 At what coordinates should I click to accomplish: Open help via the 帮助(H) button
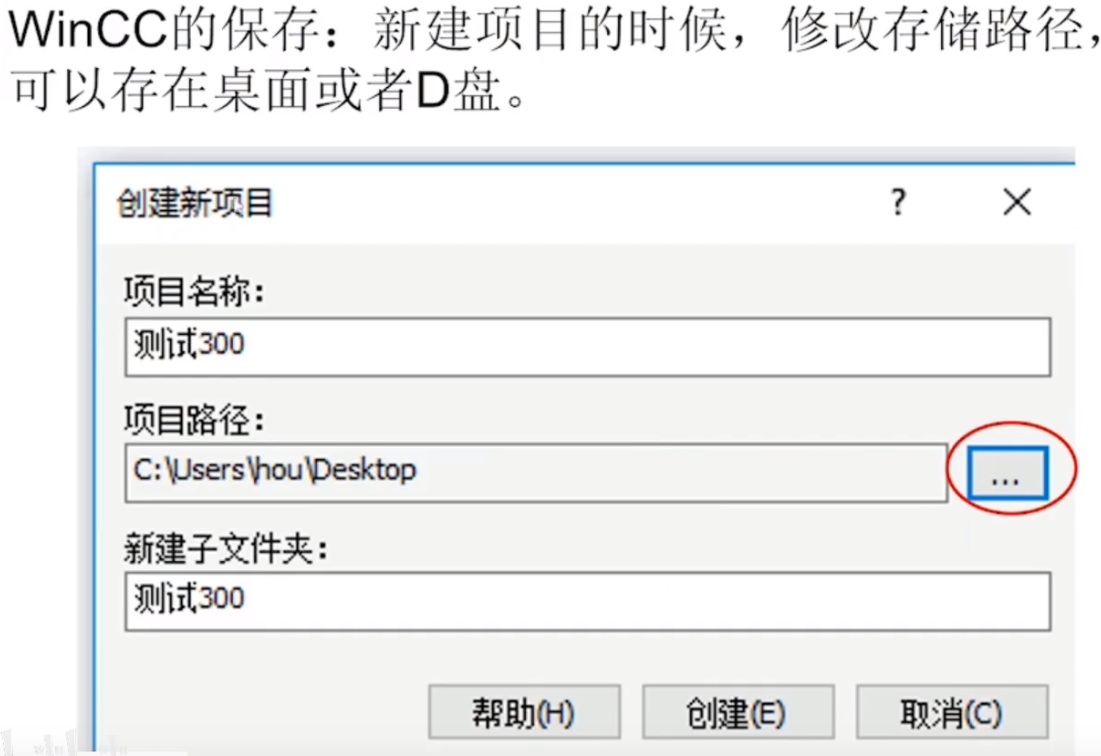tap(524, 712)
